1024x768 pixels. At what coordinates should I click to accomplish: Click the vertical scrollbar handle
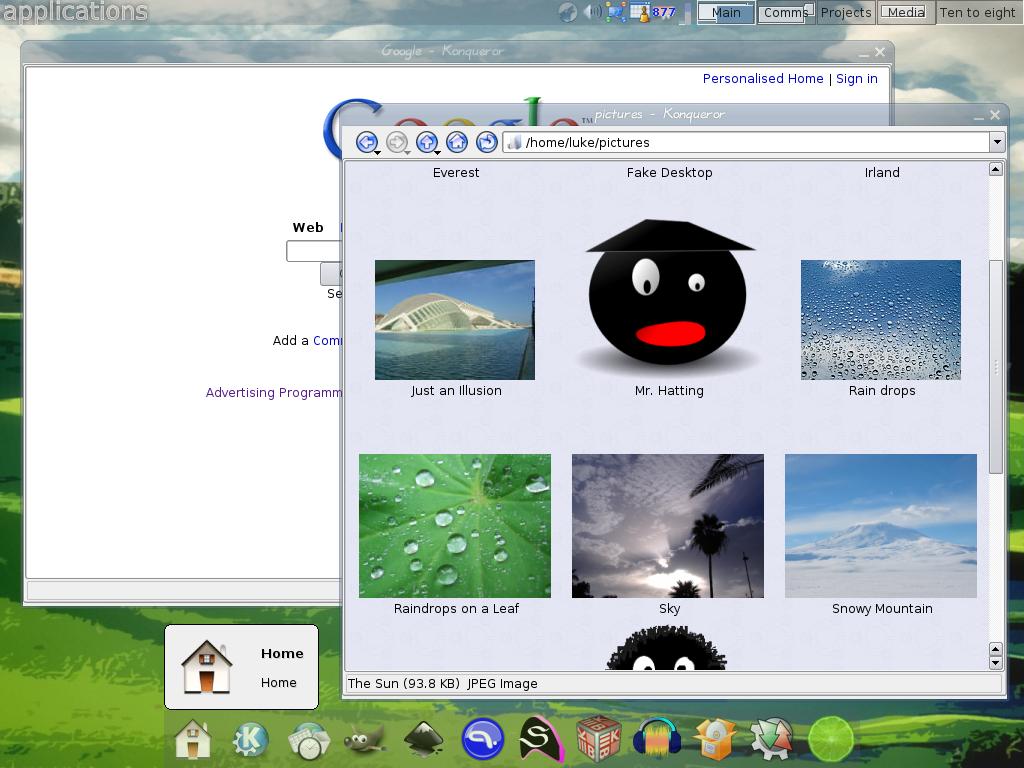995,366
